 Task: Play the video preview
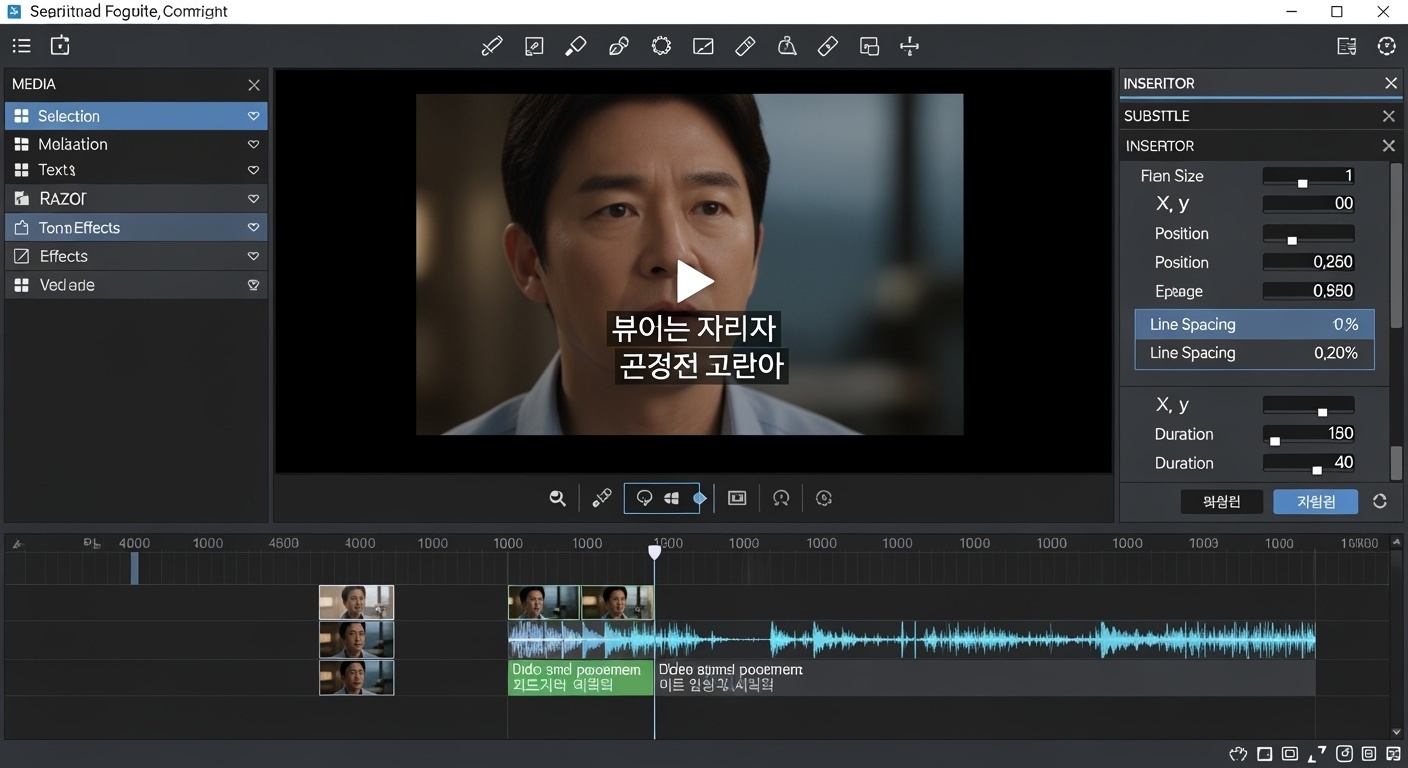[695, 281]
